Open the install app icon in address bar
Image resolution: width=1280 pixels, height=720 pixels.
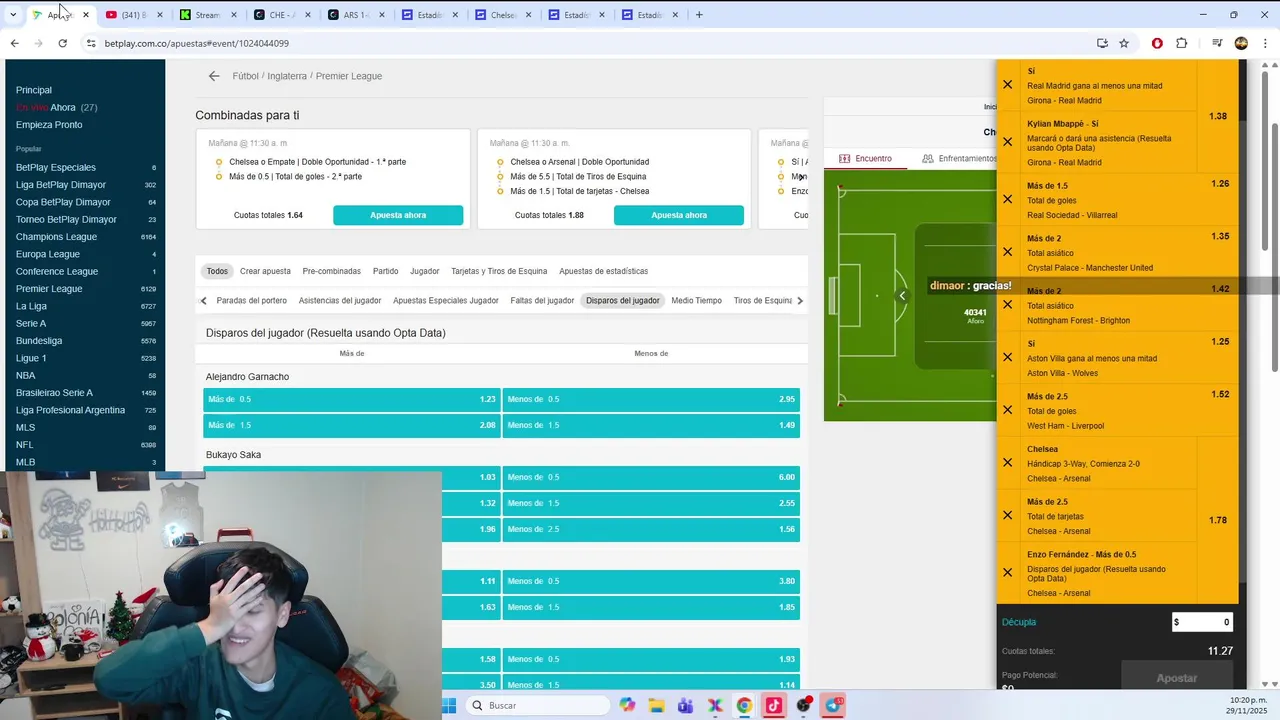[x=1102, y=43]
